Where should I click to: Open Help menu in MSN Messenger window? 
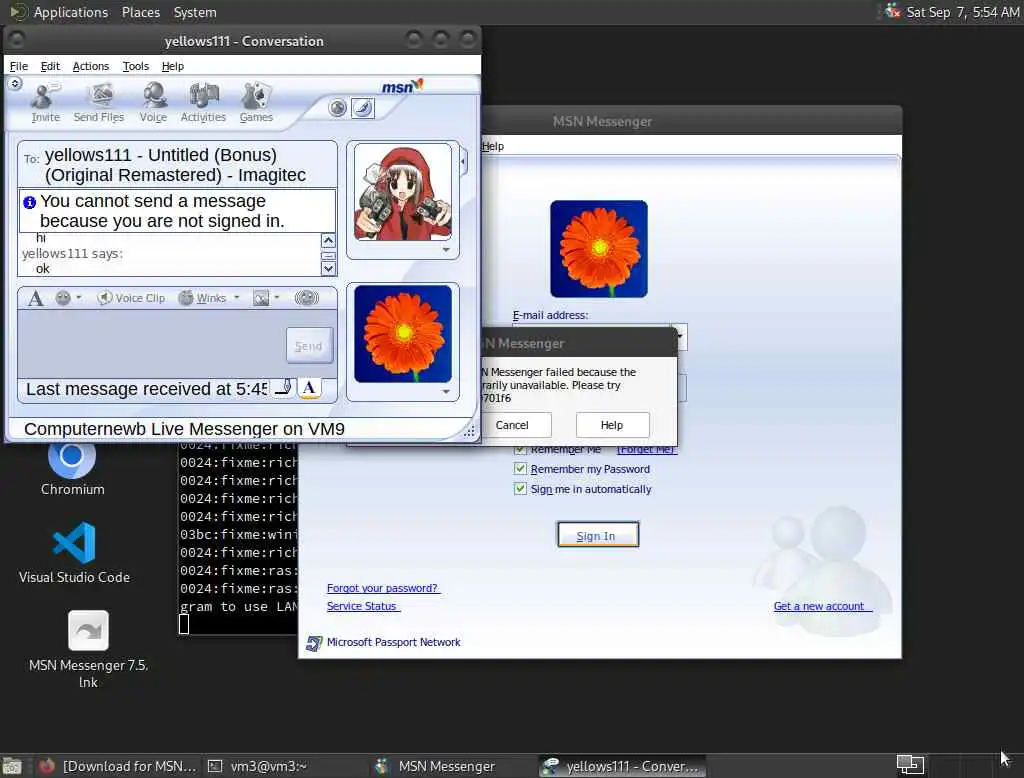pyautogui.click(x=492, y=146)
